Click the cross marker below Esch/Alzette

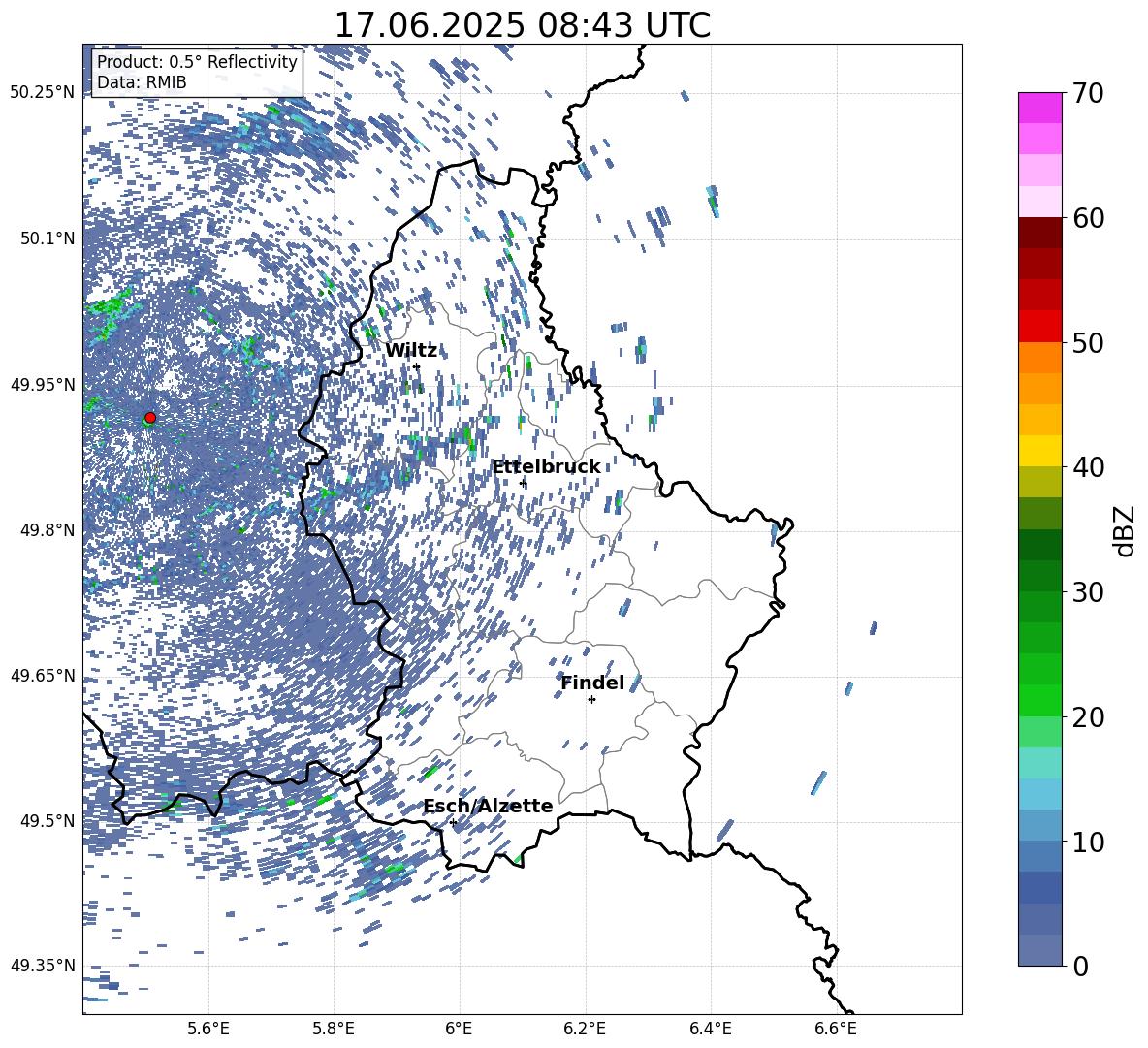453,822
